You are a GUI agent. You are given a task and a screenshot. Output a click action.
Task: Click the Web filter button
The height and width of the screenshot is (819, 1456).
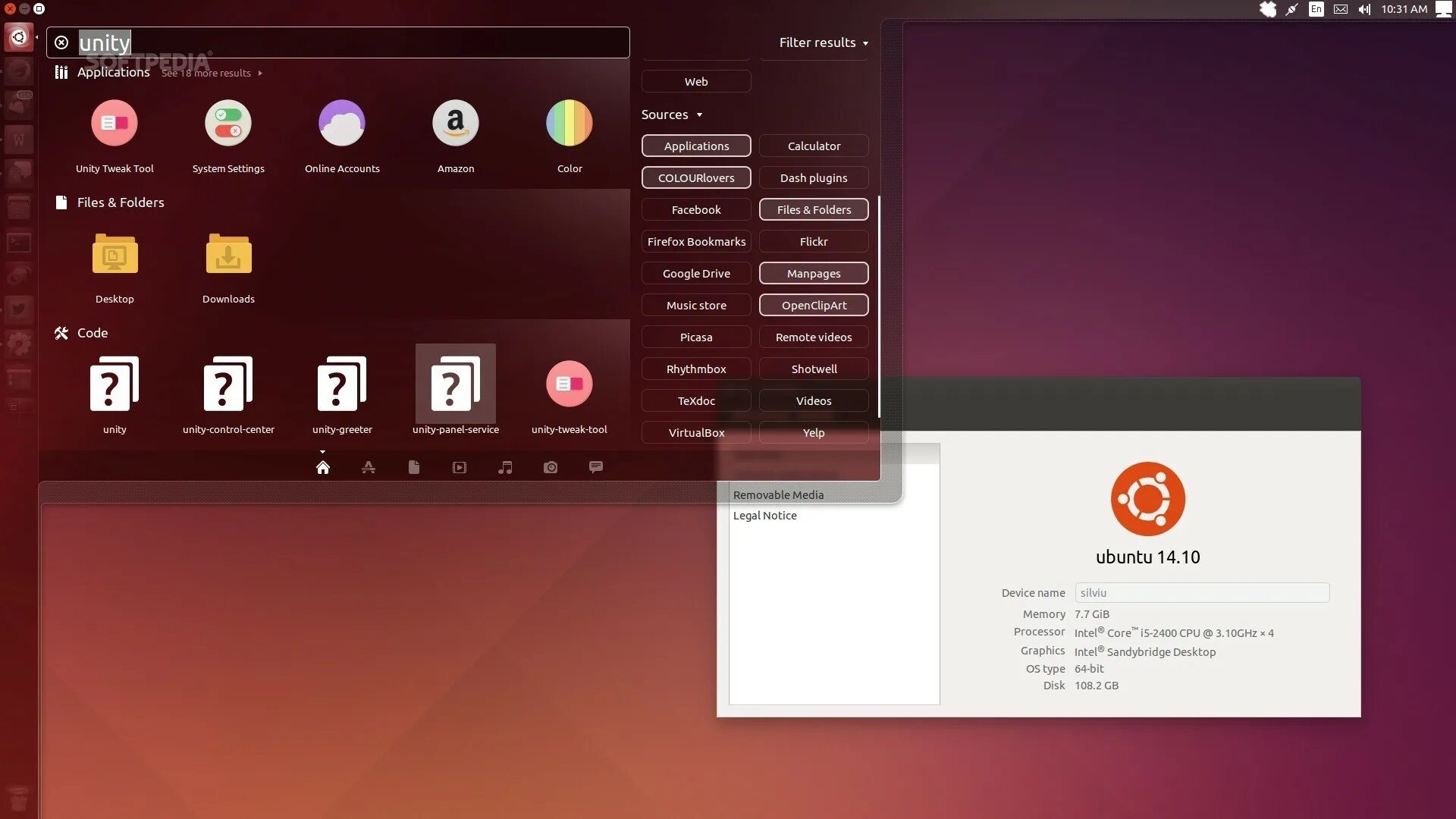(696, 81)
